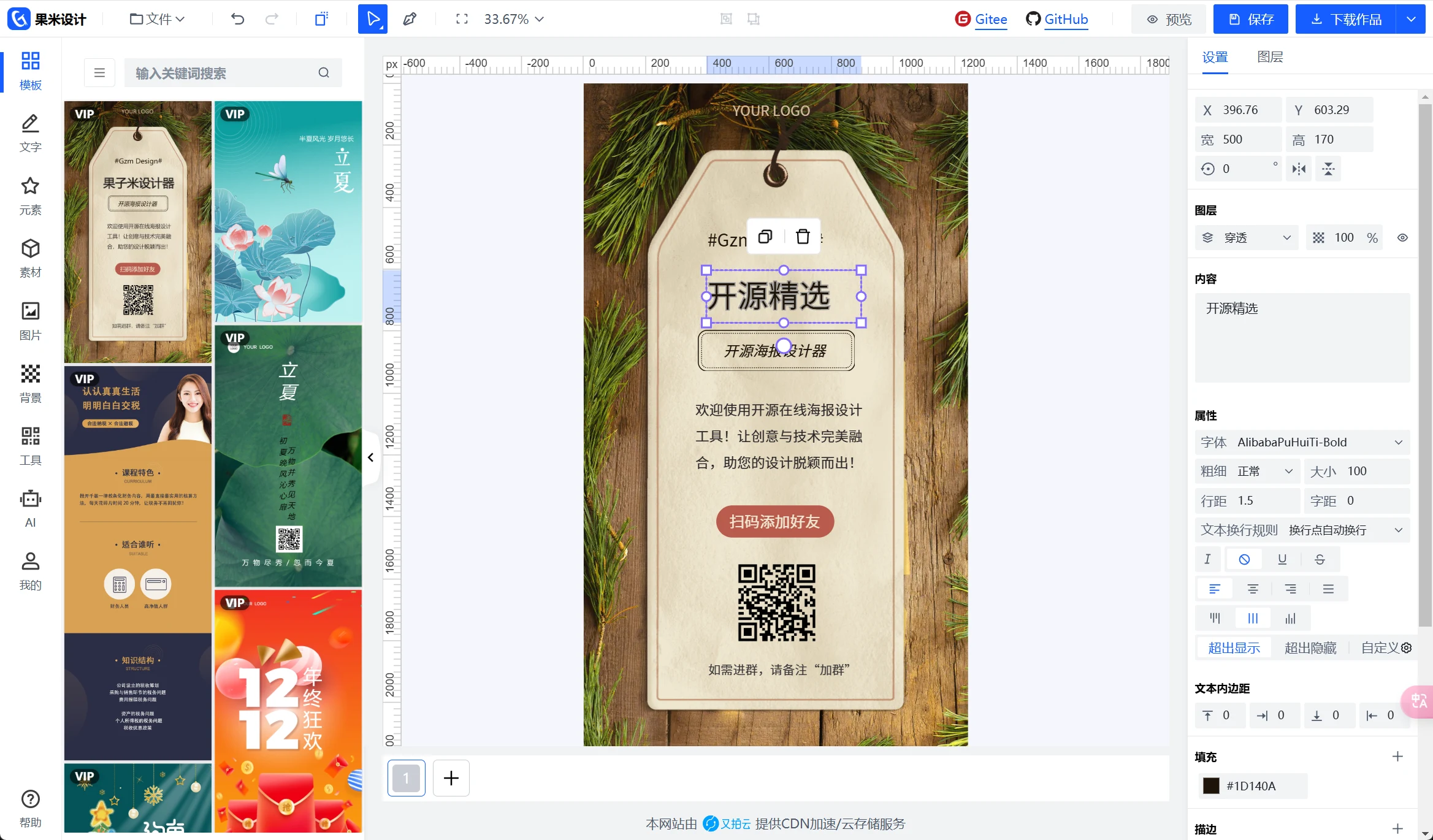Open the 文件 (file) menu

pos(156,19)
